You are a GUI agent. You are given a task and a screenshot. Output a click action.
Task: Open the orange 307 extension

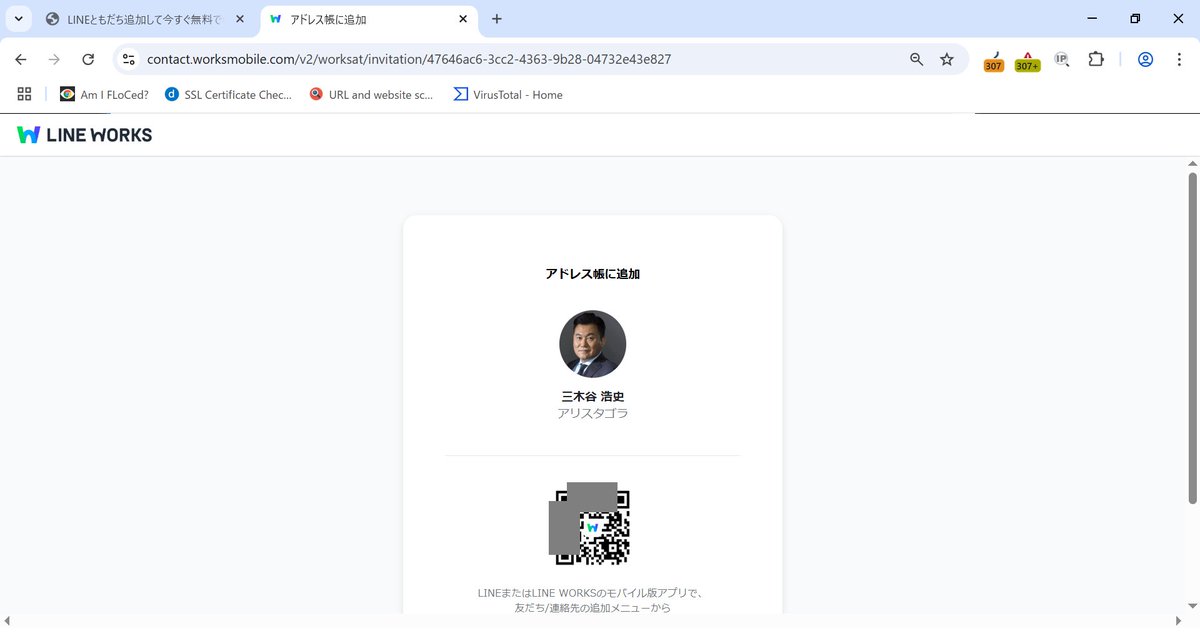[x=993, y=61]
